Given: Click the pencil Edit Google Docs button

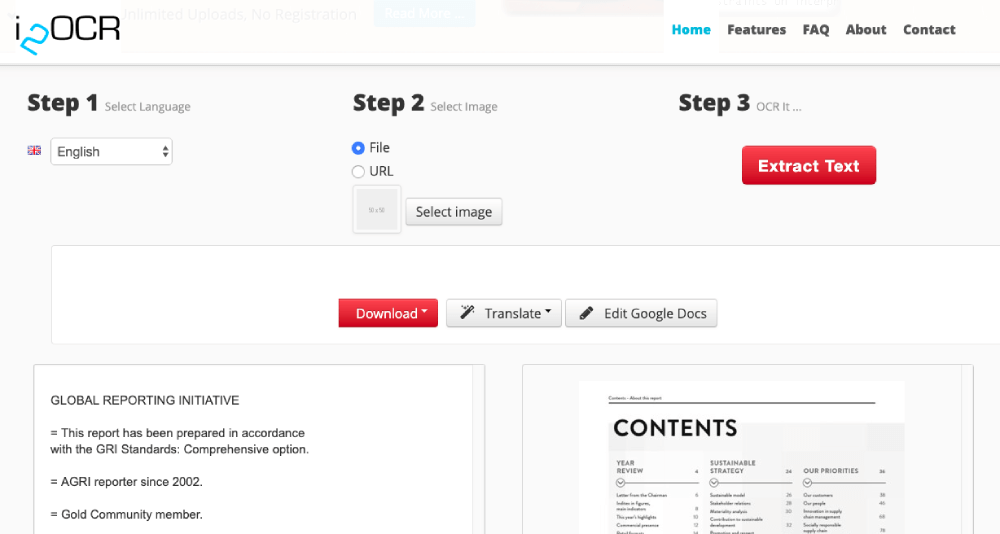Looking at the screenshot, I should 641,313.
